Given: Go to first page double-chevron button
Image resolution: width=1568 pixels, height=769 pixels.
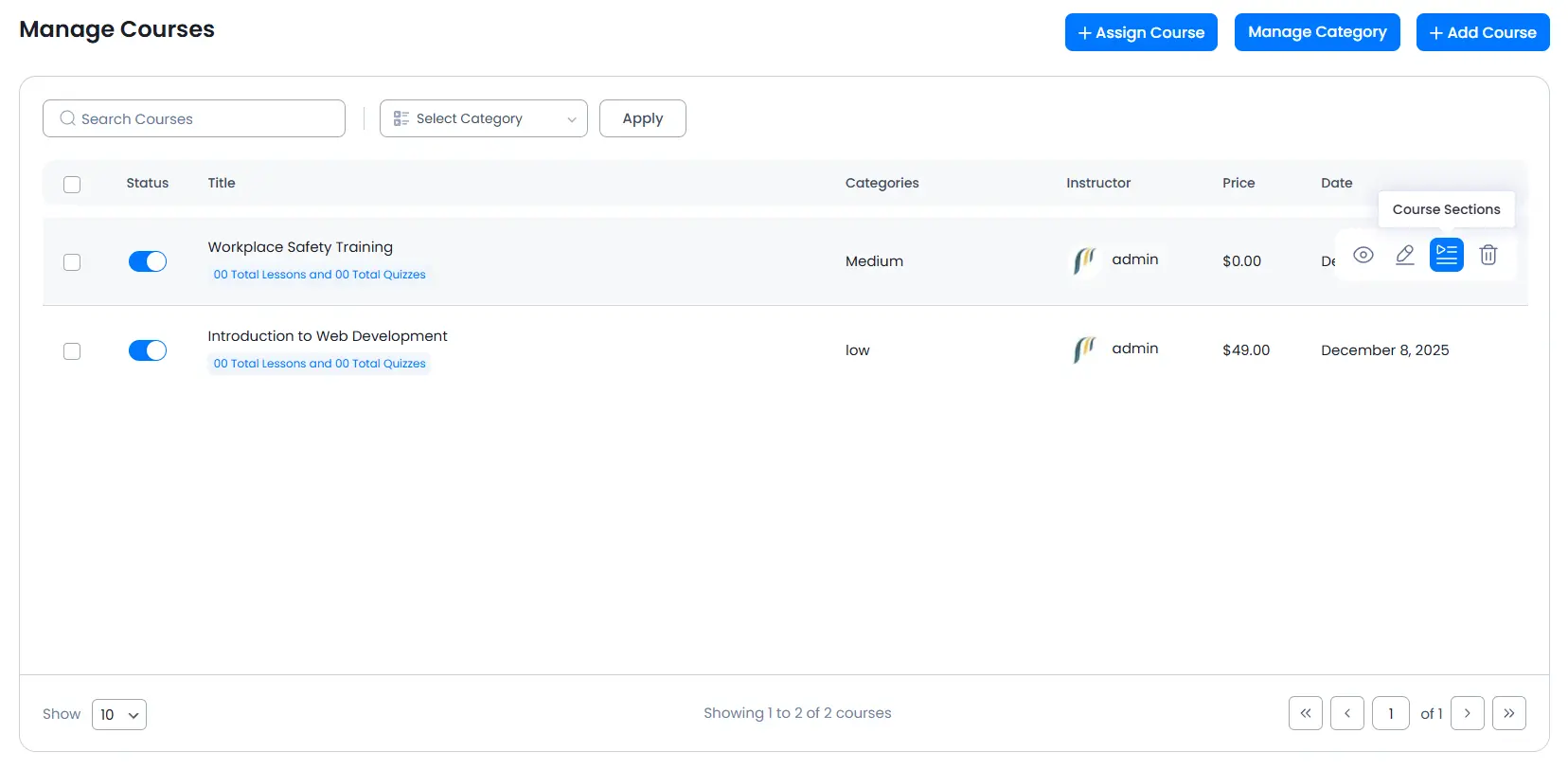Looking at the screenshot, I should point(1305,713).
